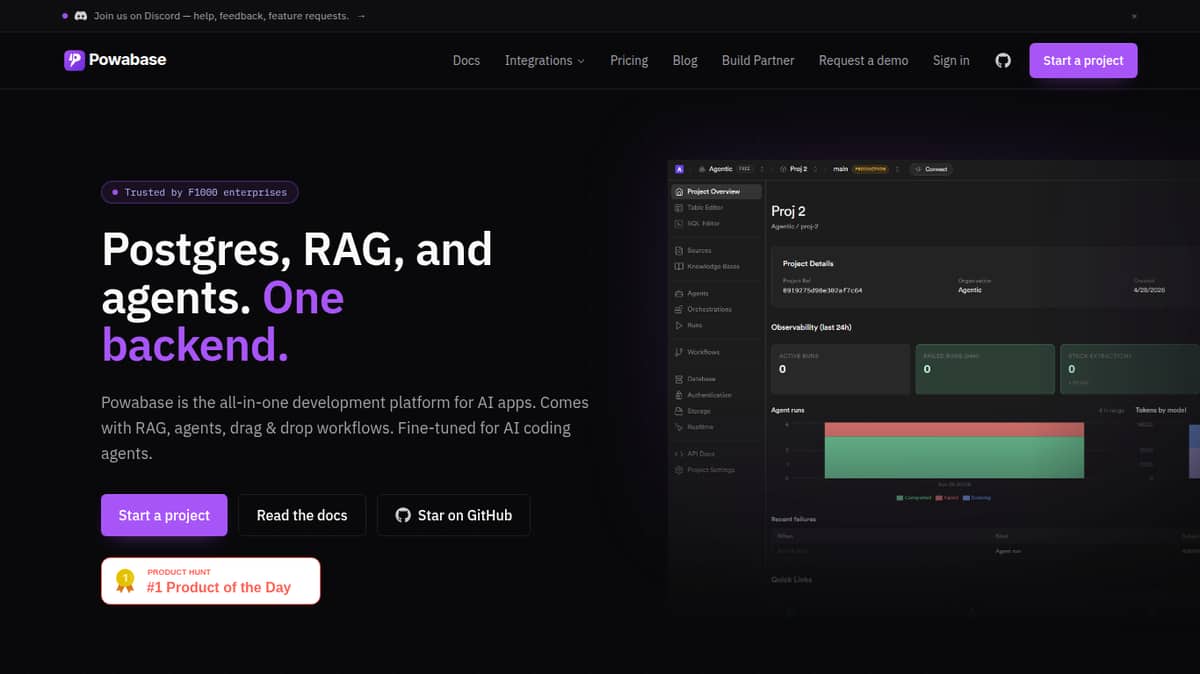The height and width of the screenshot is (674, 1200).
Task: Click the Database icon in dashboard sidebar
Action: [679, 379]
